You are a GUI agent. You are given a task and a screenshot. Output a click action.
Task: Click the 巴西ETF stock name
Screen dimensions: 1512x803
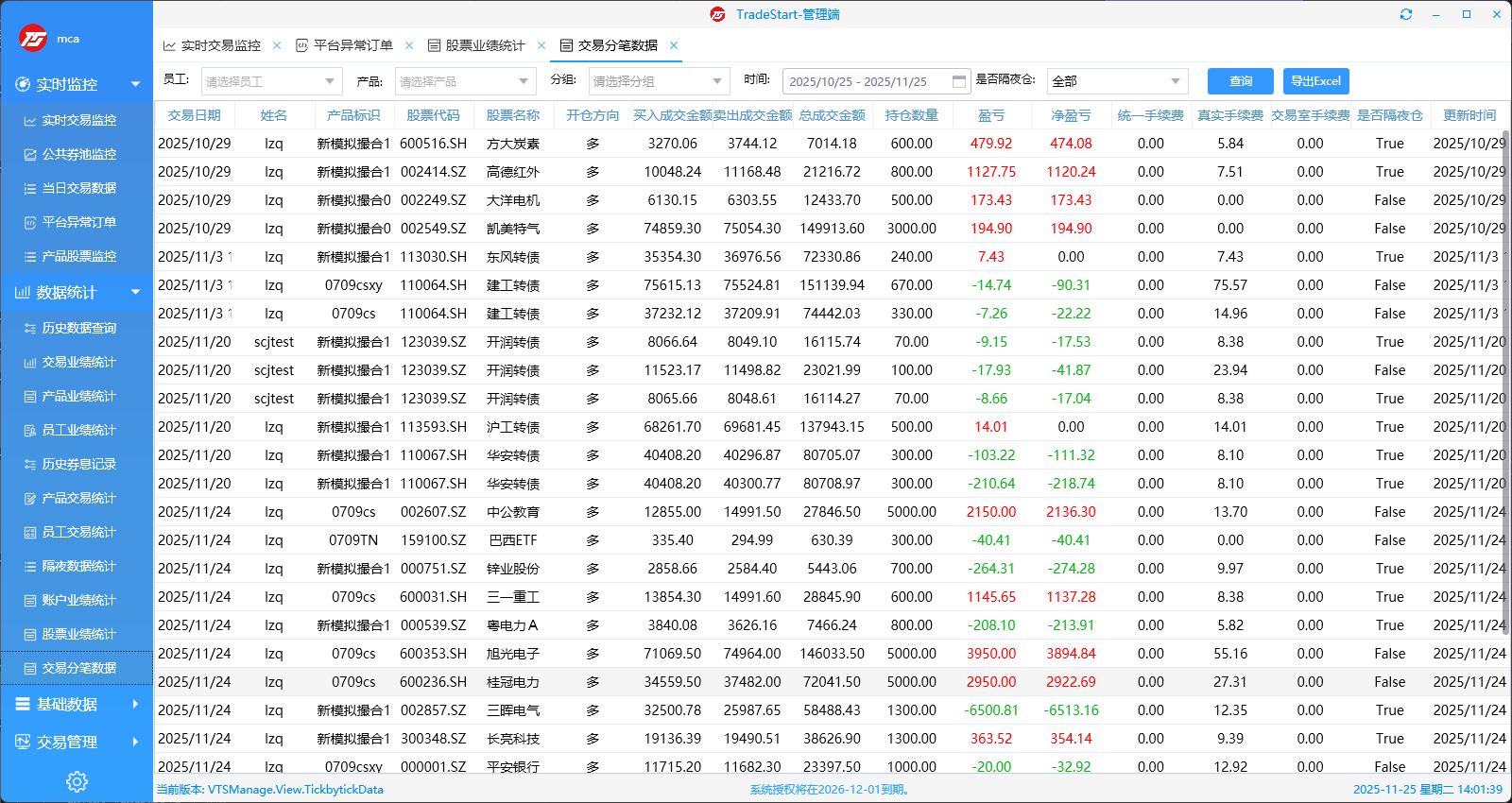click(x=513, y=540)
